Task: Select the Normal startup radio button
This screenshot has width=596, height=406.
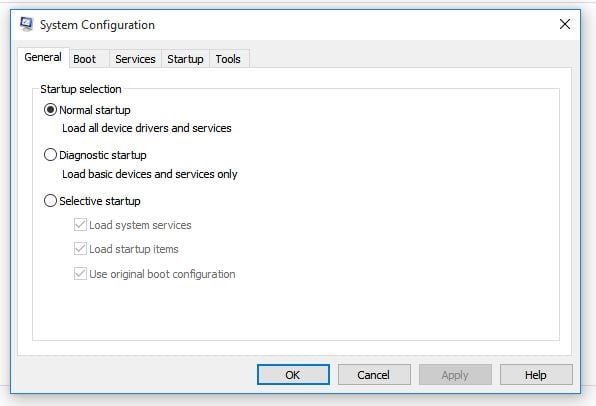Action: click(50, 110)
